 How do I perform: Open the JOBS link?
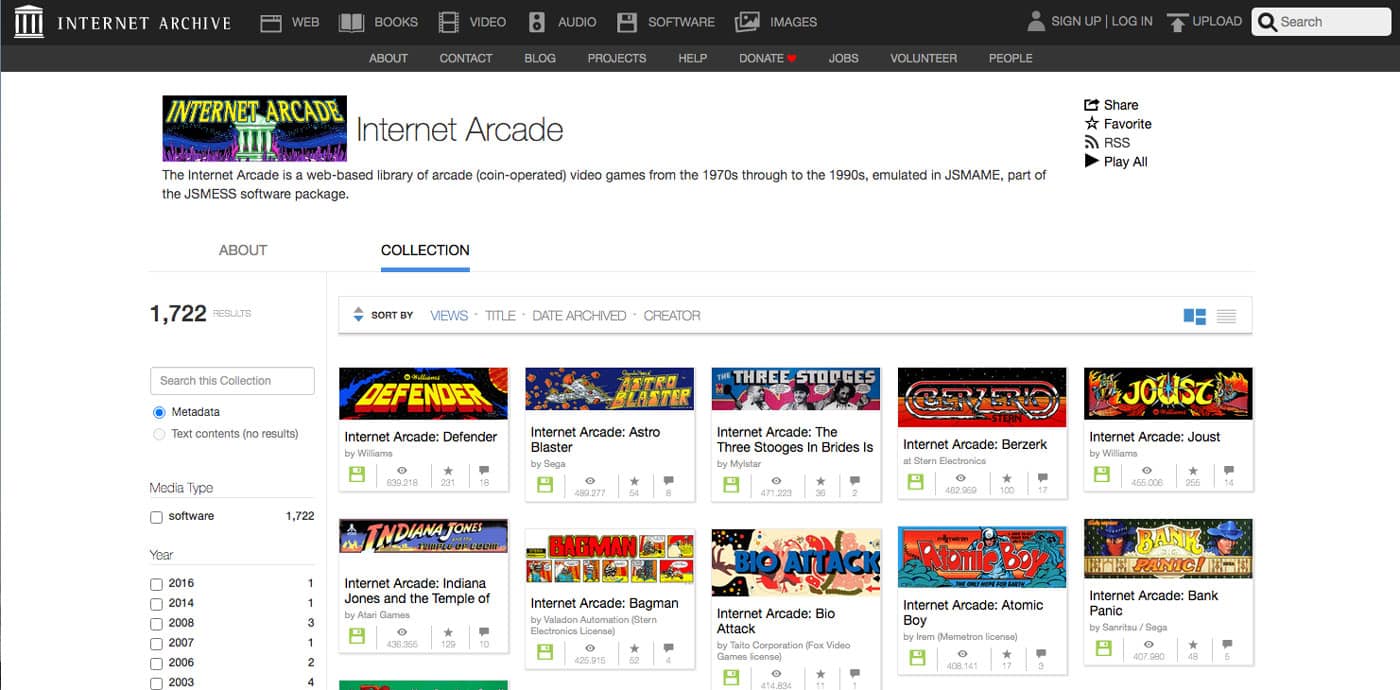tap(843, 58)
